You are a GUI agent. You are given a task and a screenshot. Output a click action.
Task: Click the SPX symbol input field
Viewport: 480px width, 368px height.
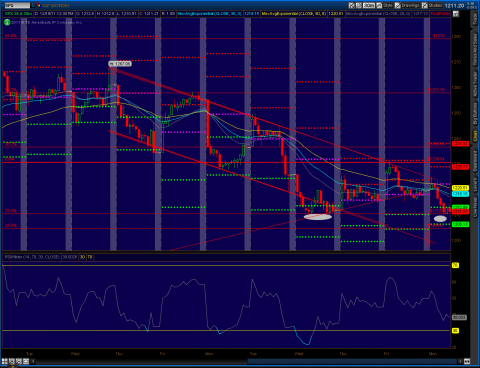(x=17, y=5)
